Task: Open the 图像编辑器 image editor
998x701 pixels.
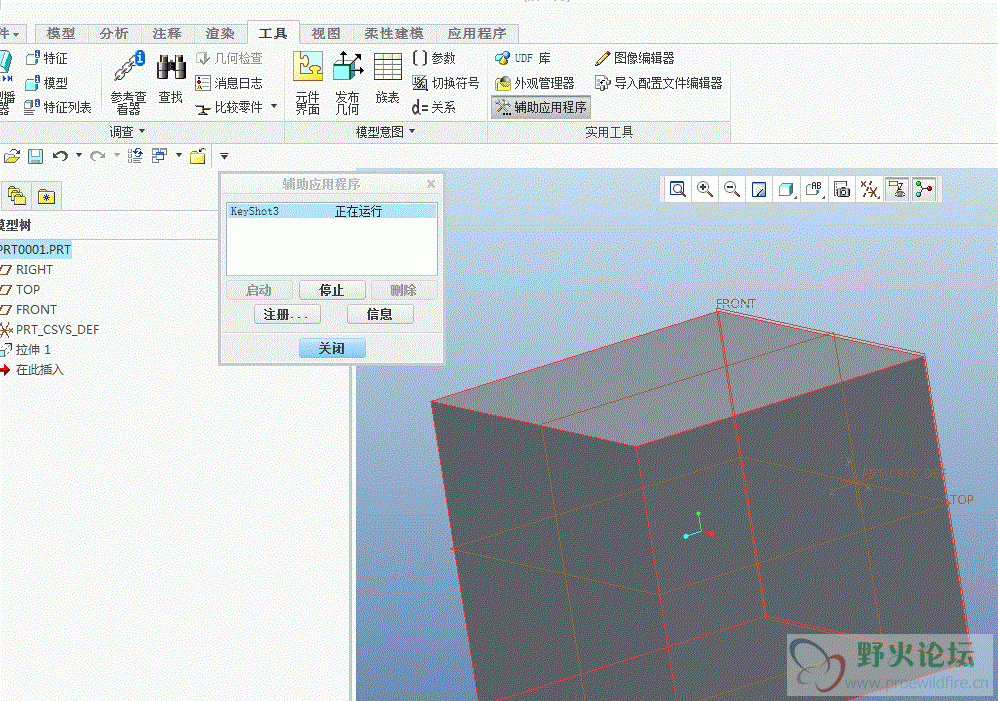Action: [x=635, y=59]
